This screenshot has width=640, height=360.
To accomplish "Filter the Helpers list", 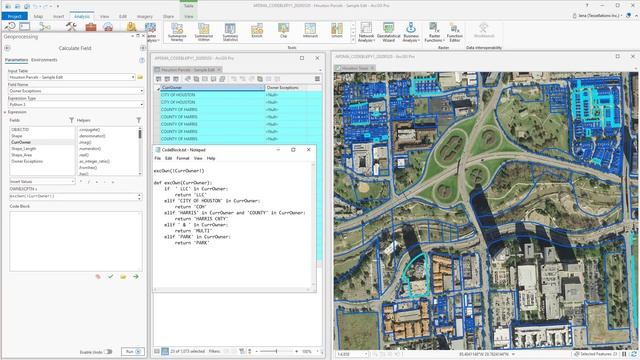I will [138, 120].
